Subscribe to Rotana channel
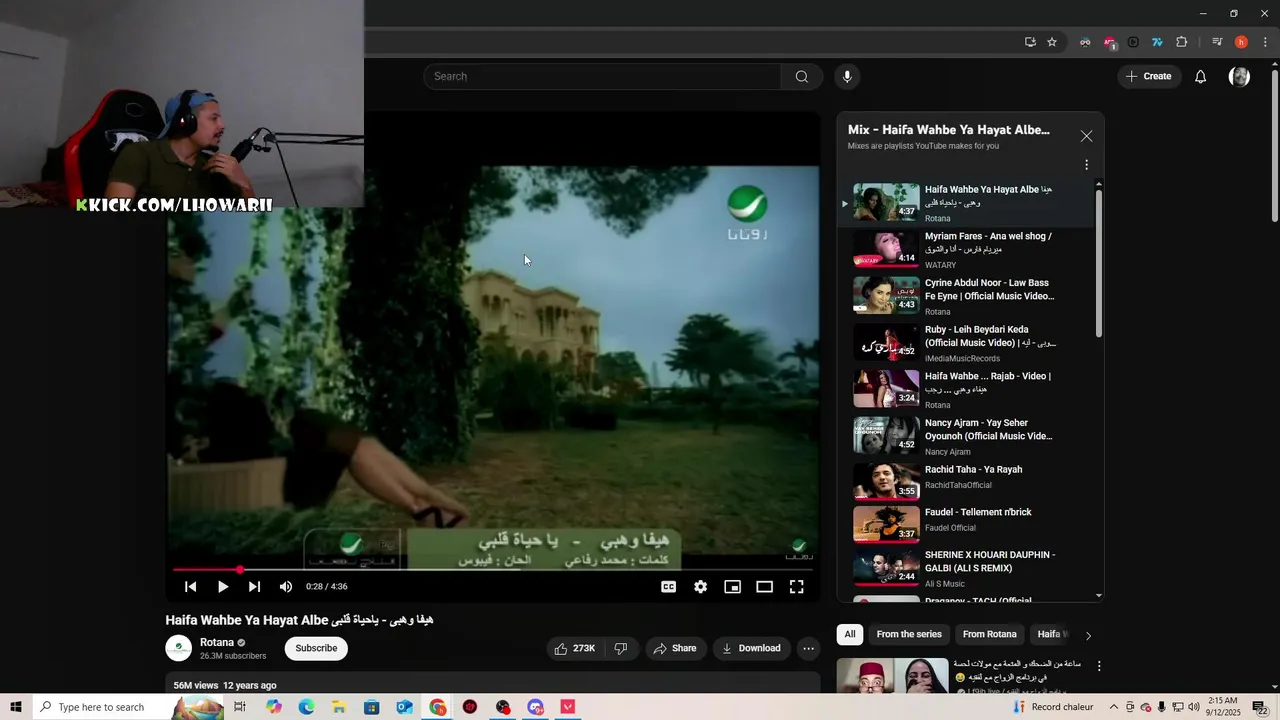The width and height of the screenshot is (1280, 720). click(316, 648)
